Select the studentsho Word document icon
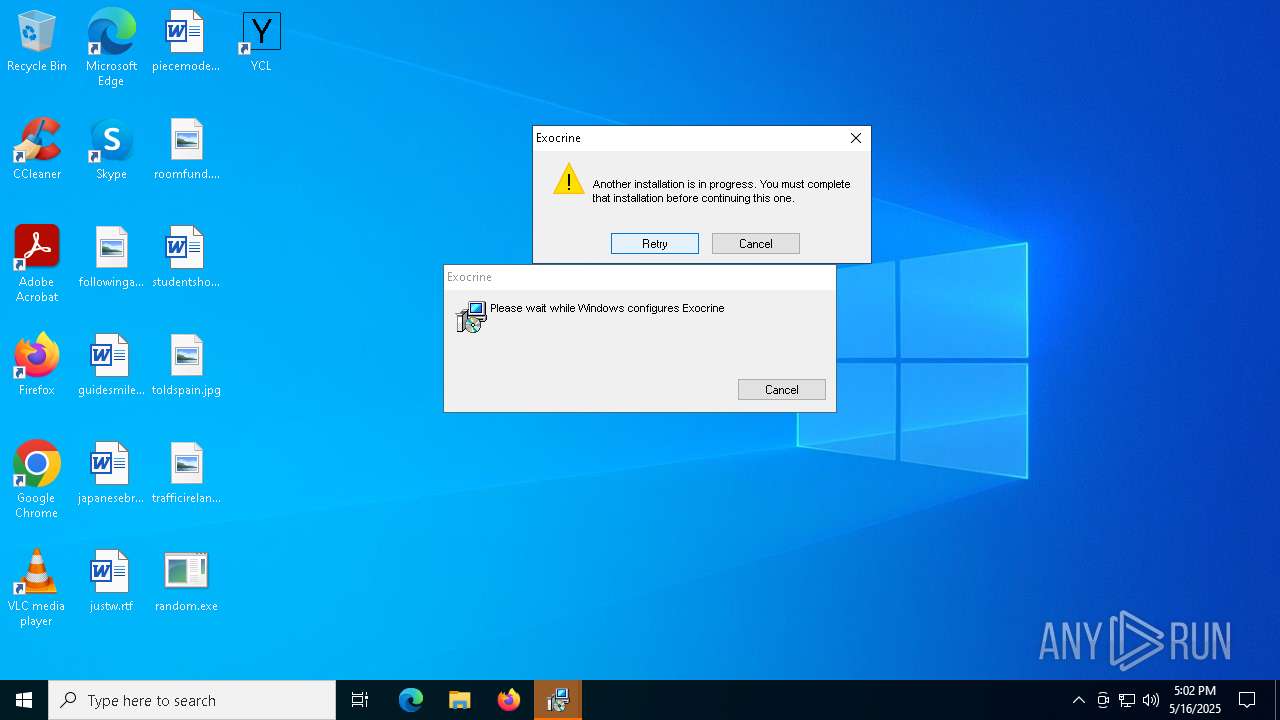This screenshot has width=1280, height=720. [x=186, y=258]
